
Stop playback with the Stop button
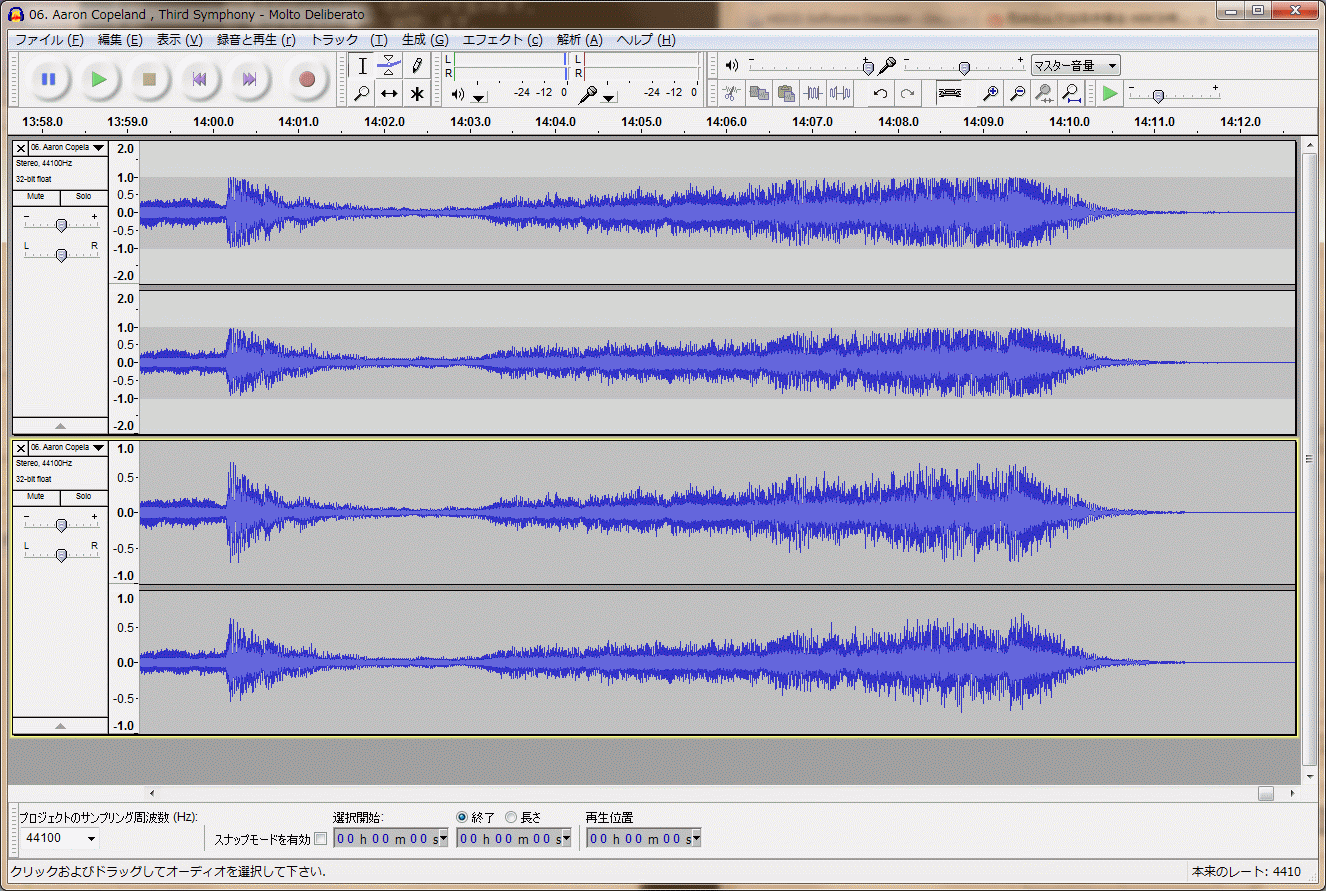(149, 79)
